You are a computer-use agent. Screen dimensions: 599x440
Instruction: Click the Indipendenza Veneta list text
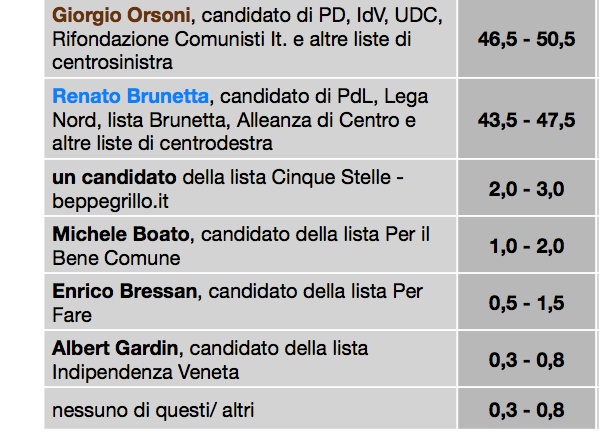pos(146,372)
